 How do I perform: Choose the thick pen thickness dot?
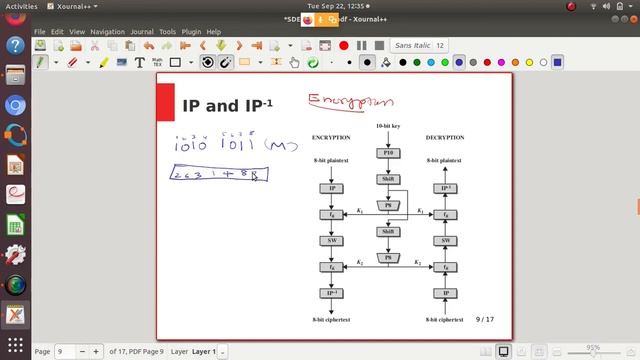click(x=367, y=62)
